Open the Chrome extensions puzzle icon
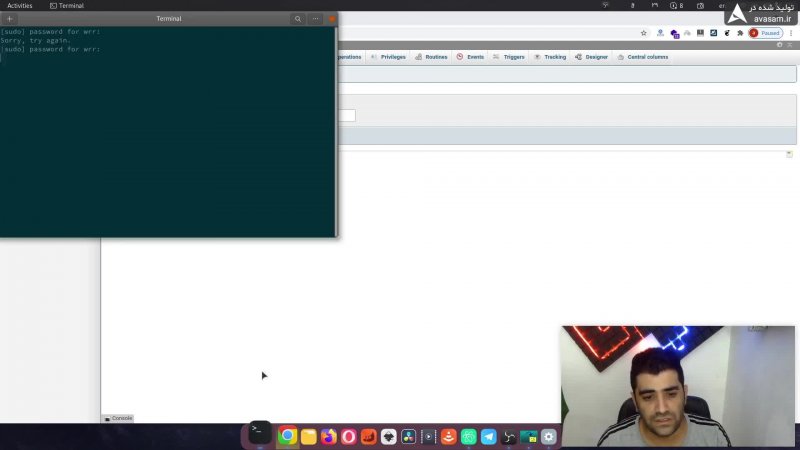 click(740, 33)
